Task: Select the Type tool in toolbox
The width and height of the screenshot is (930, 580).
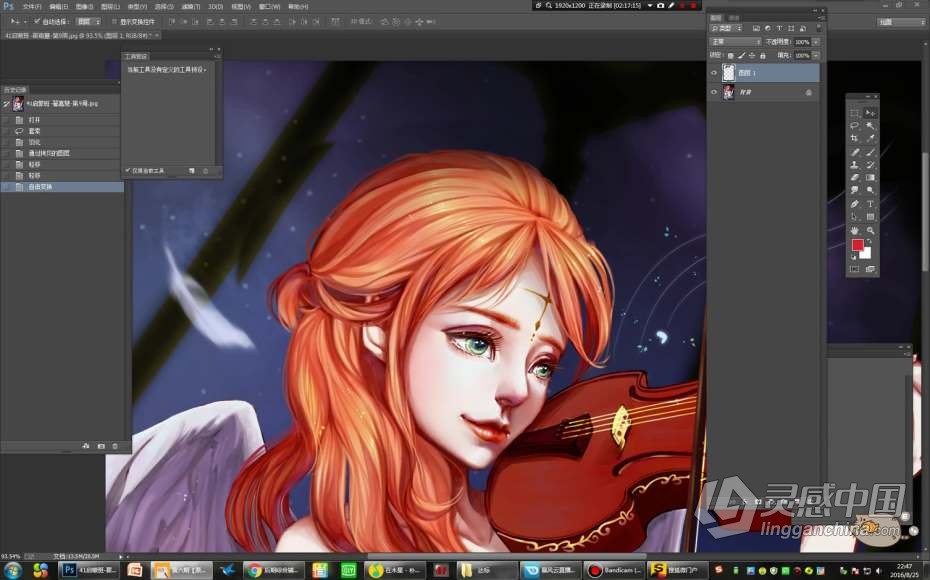Action: (870, 203)
